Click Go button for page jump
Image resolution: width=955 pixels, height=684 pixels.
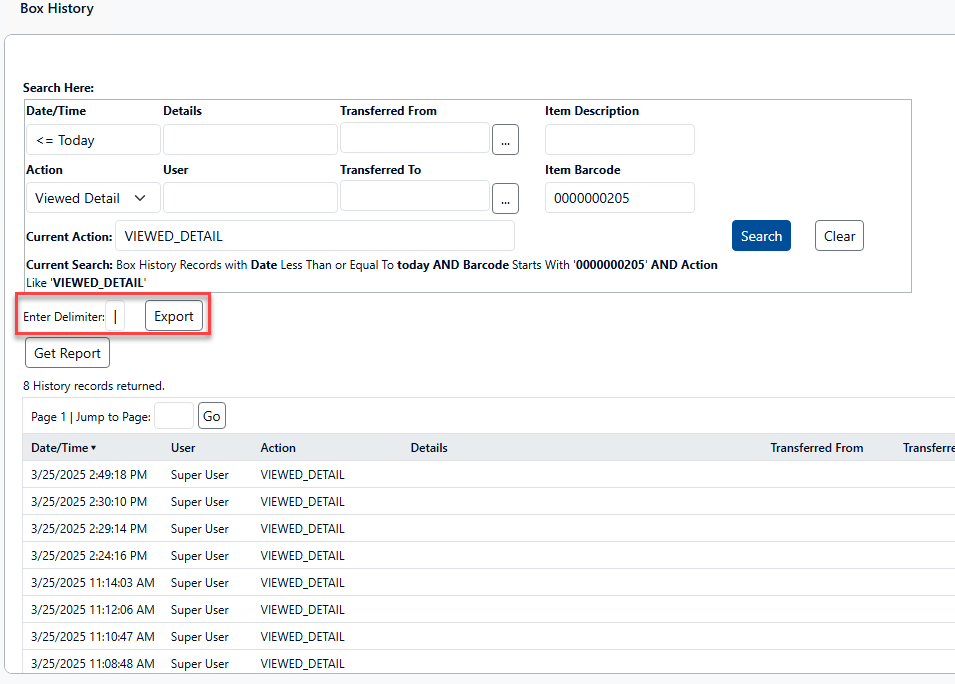click(212, 416)
